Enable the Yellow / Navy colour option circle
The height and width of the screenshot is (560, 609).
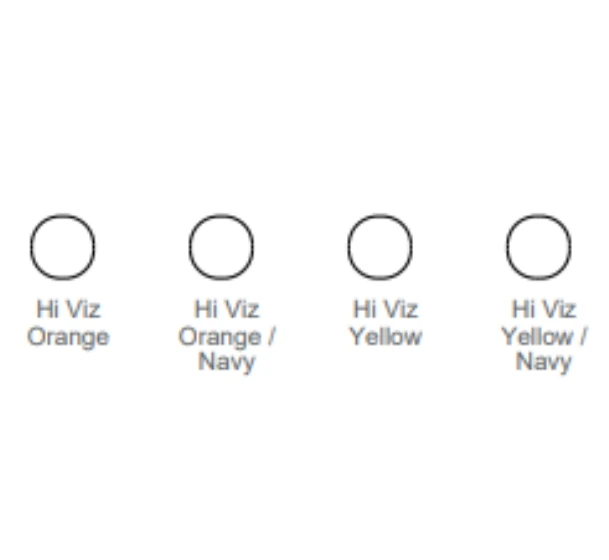click(539, 247)
